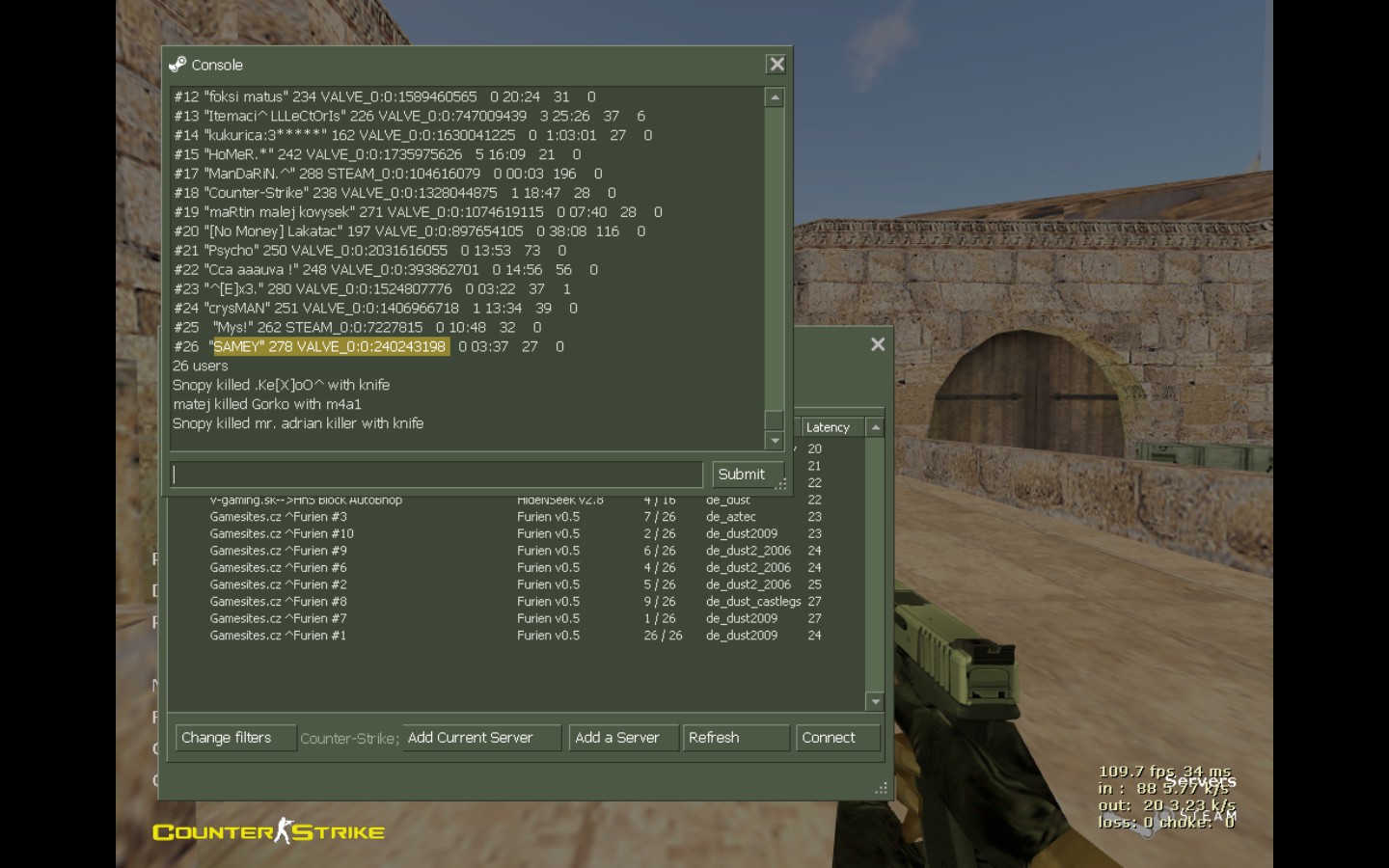The height and width of the screenshot is (868, 1389).
Task: Select server Gamesites.cz ^Furien #1
Action: [278, 636]
